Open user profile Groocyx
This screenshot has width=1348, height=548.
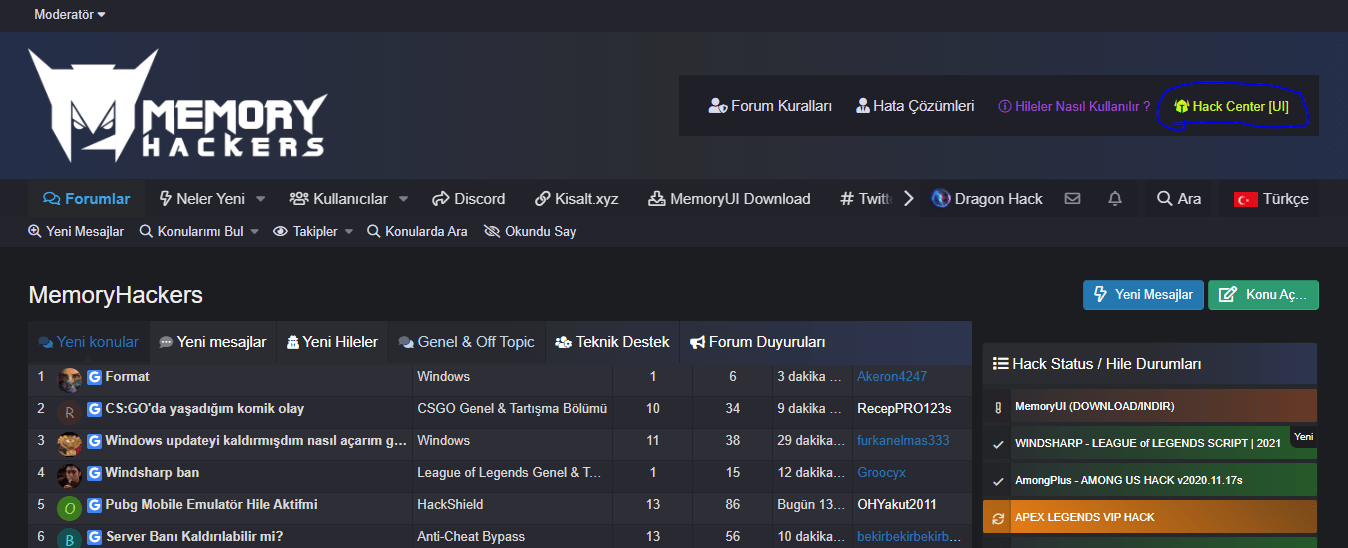(x=882, y=473)
